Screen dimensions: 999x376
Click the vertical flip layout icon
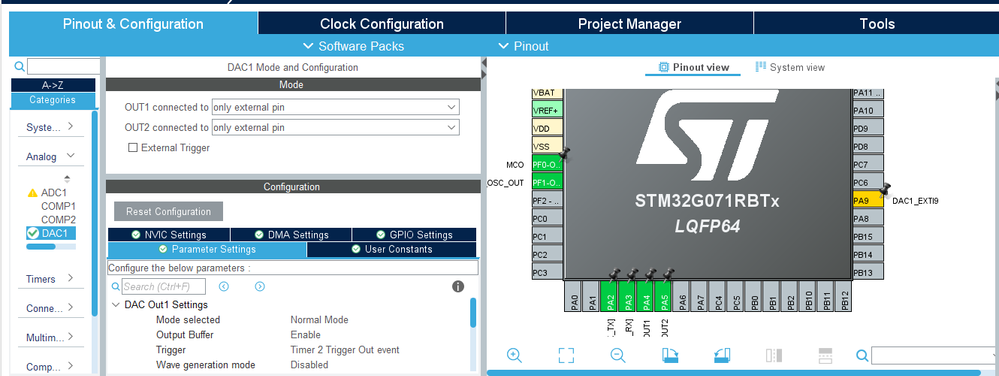(x=773, y=355)
